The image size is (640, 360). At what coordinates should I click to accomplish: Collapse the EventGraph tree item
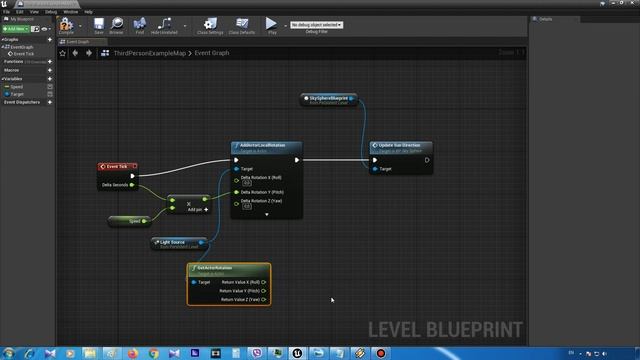tap(2, 47)
